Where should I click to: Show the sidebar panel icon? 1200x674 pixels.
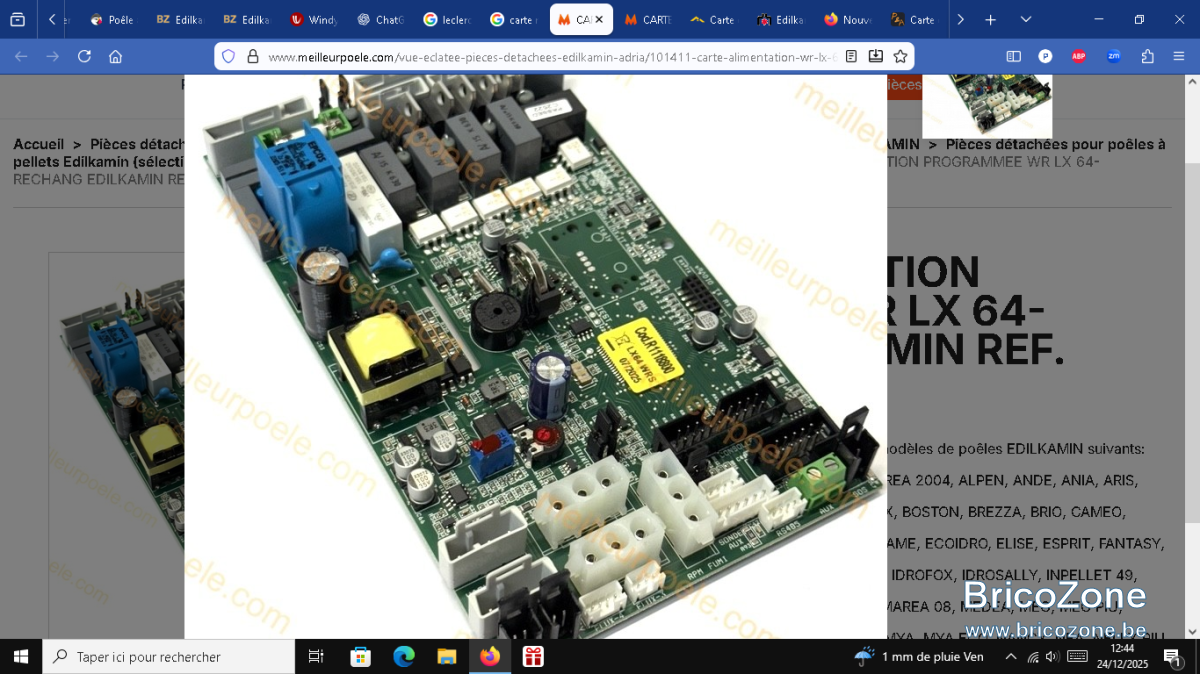click(1013, 57)
